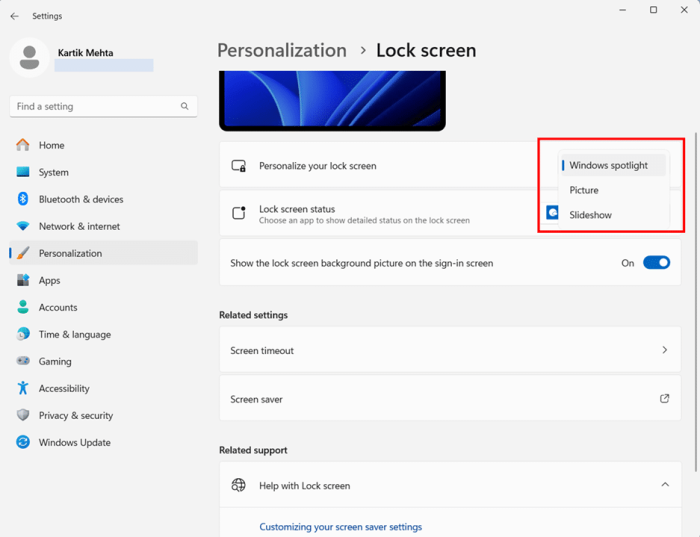Click the Bluetooth icon in sidebar
700x537 pixels.
click(23, 199)
